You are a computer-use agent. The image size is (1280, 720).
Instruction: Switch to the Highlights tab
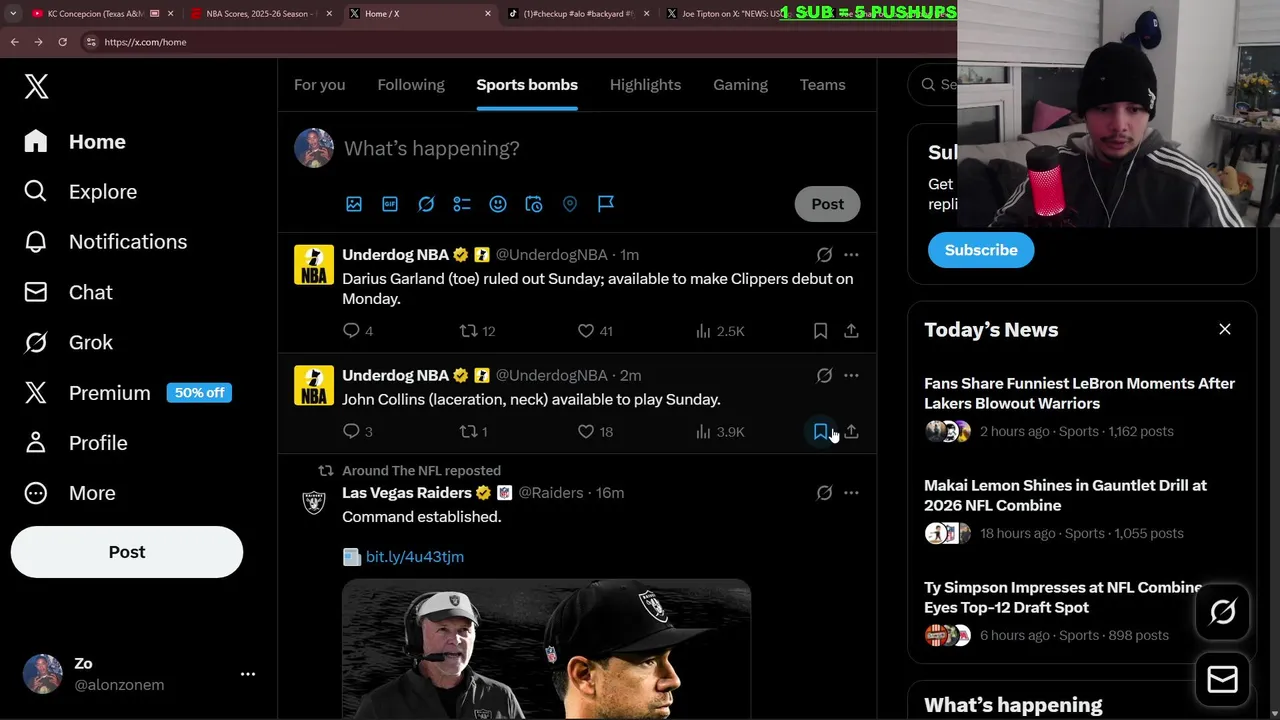[645, 85]
